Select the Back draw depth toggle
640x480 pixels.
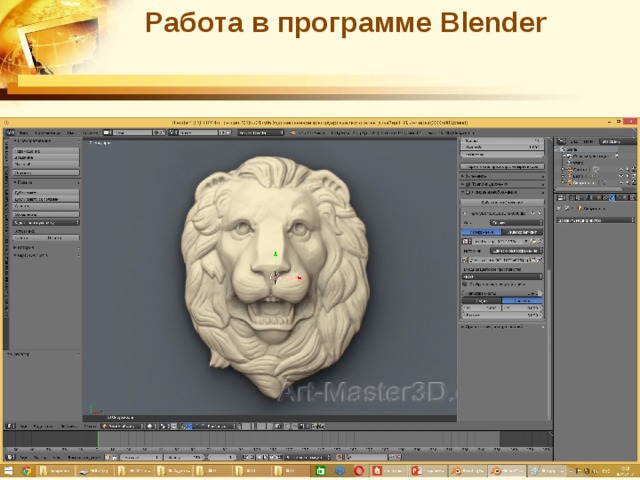tap(482, 301)
